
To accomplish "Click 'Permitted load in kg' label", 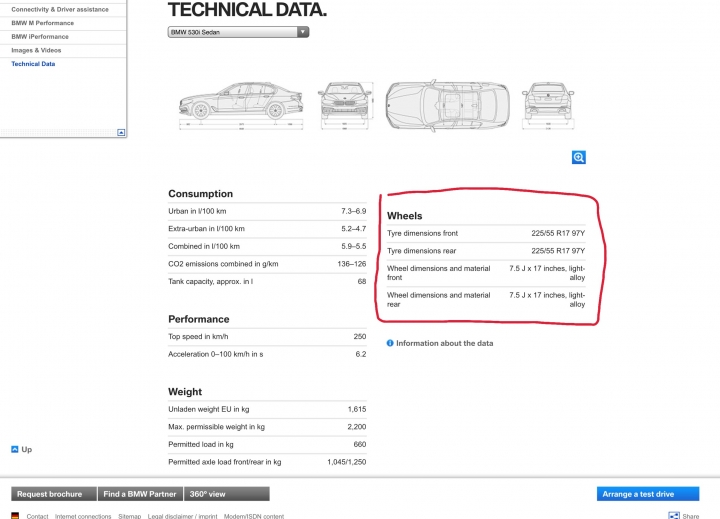I will pyautogui.click(x=201, y=445).
